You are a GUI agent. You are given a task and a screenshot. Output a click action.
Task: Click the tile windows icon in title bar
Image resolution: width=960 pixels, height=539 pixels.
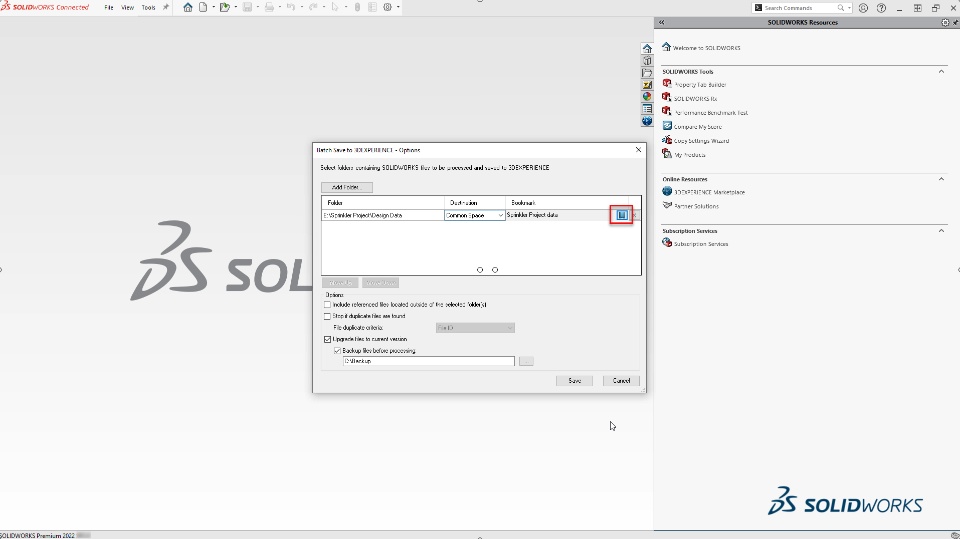917,8
